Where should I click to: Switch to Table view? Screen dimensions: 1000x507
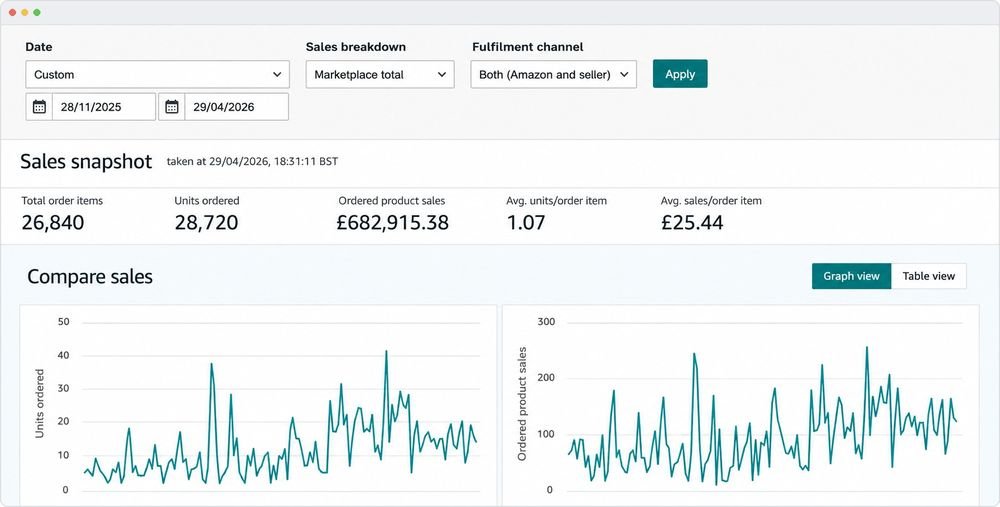tap(929, 276)
